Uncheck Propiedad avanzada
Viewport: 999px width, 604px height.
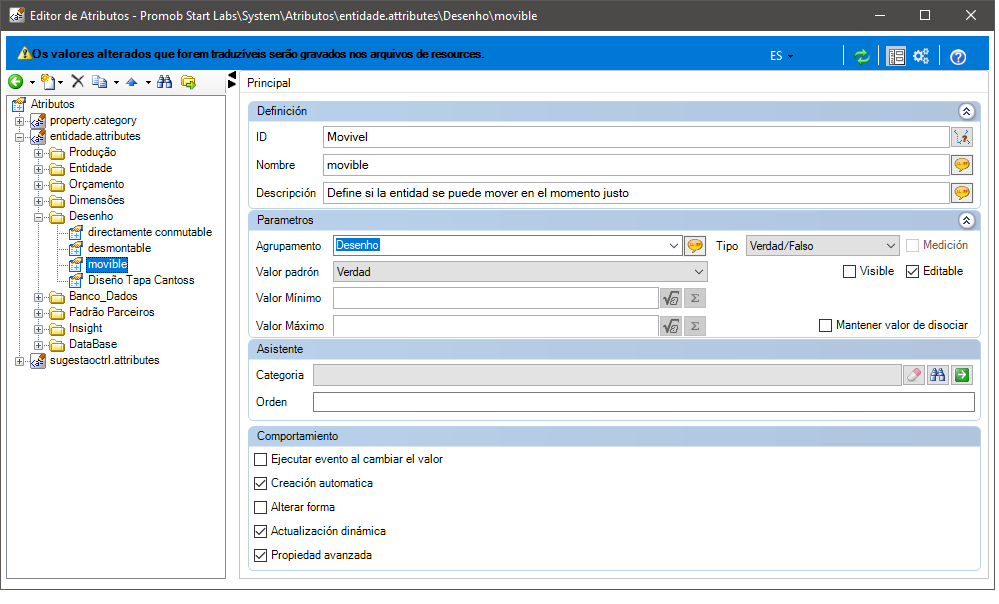click(x=260, y=556)
